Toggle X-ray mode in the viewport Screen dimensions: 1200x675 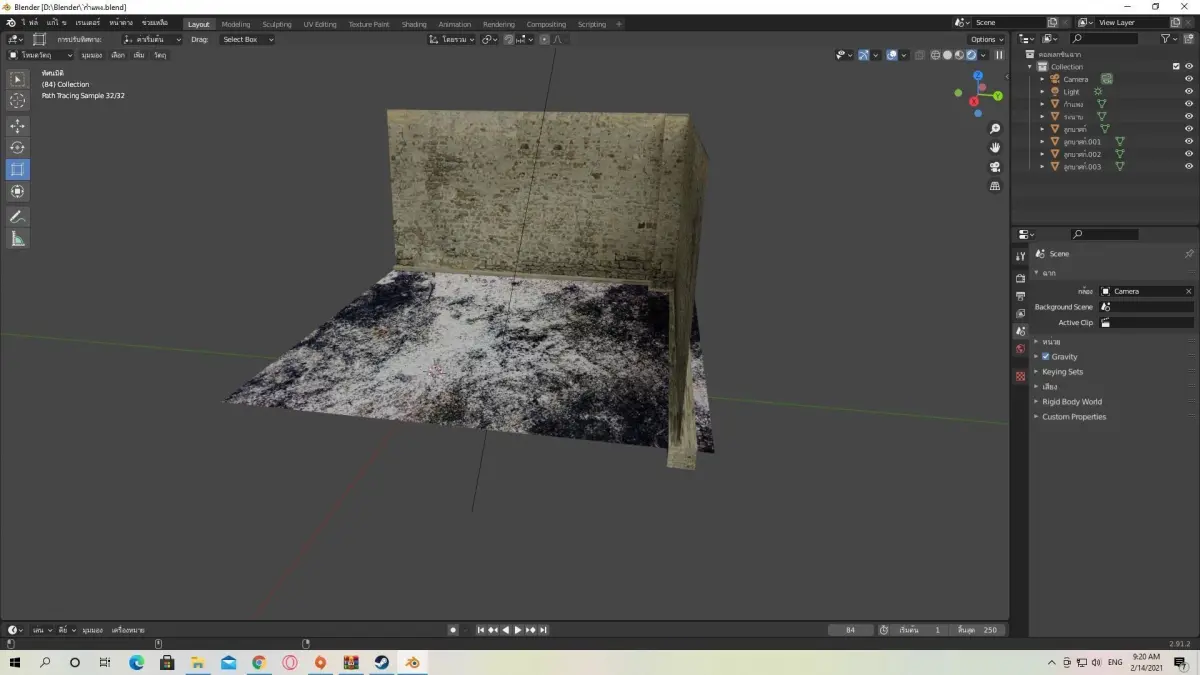[x=919, y=55]
